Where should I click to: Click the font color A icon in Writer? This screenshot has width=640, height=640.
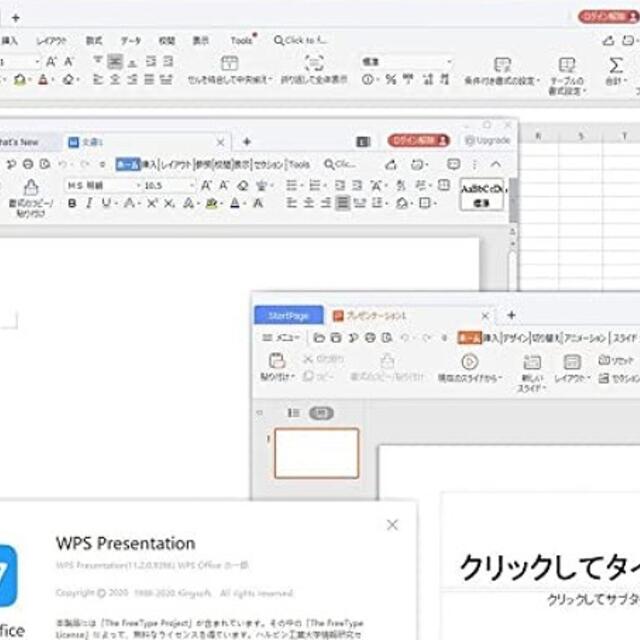235,203
